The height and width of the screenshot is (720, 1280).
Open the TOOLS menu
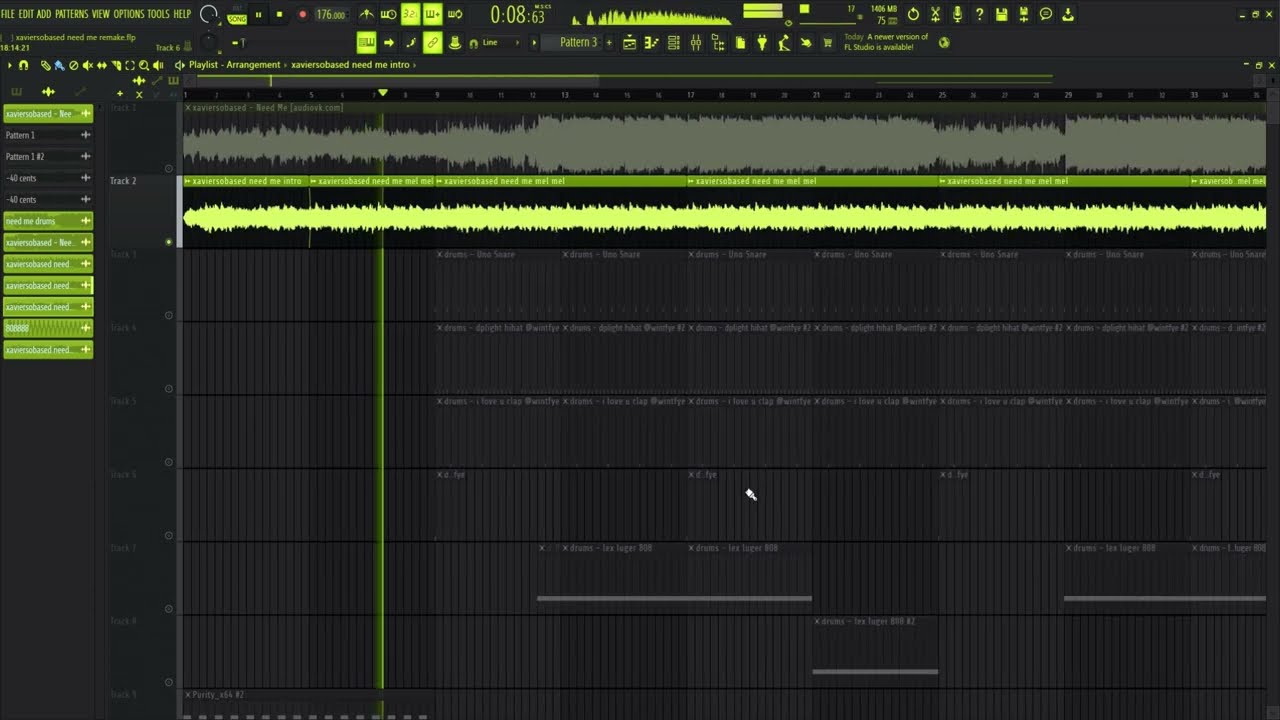(158, 14)
